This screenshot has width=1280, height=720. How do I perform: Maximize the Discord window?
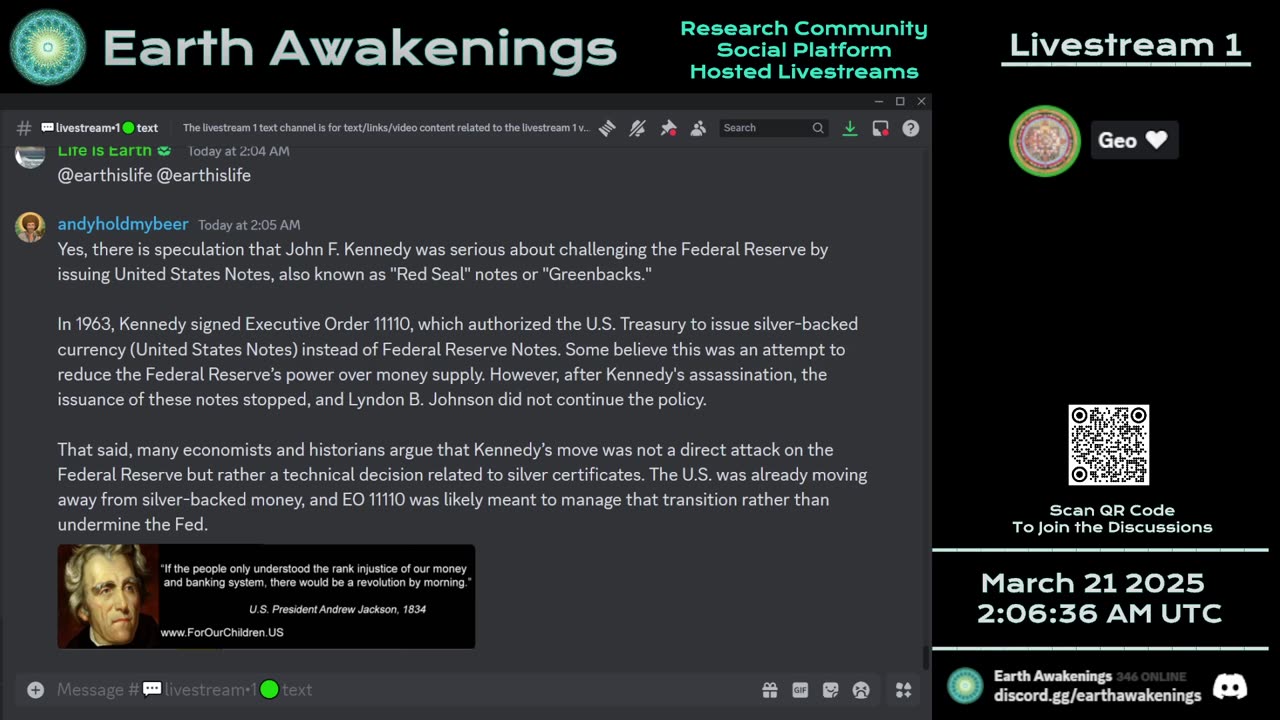[900, 101]
